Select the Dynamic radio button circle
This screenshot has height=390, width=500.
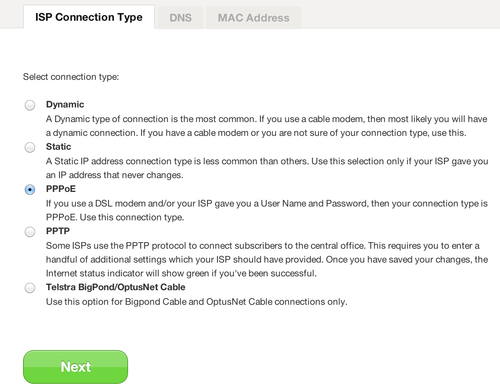point(30,105)
